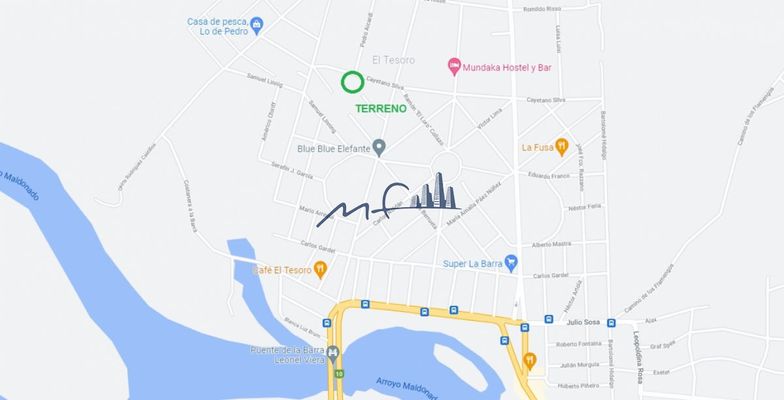Click the El Tesoro neighborhood label
Screen dimensions: 784x400
[x=394, y=60]
